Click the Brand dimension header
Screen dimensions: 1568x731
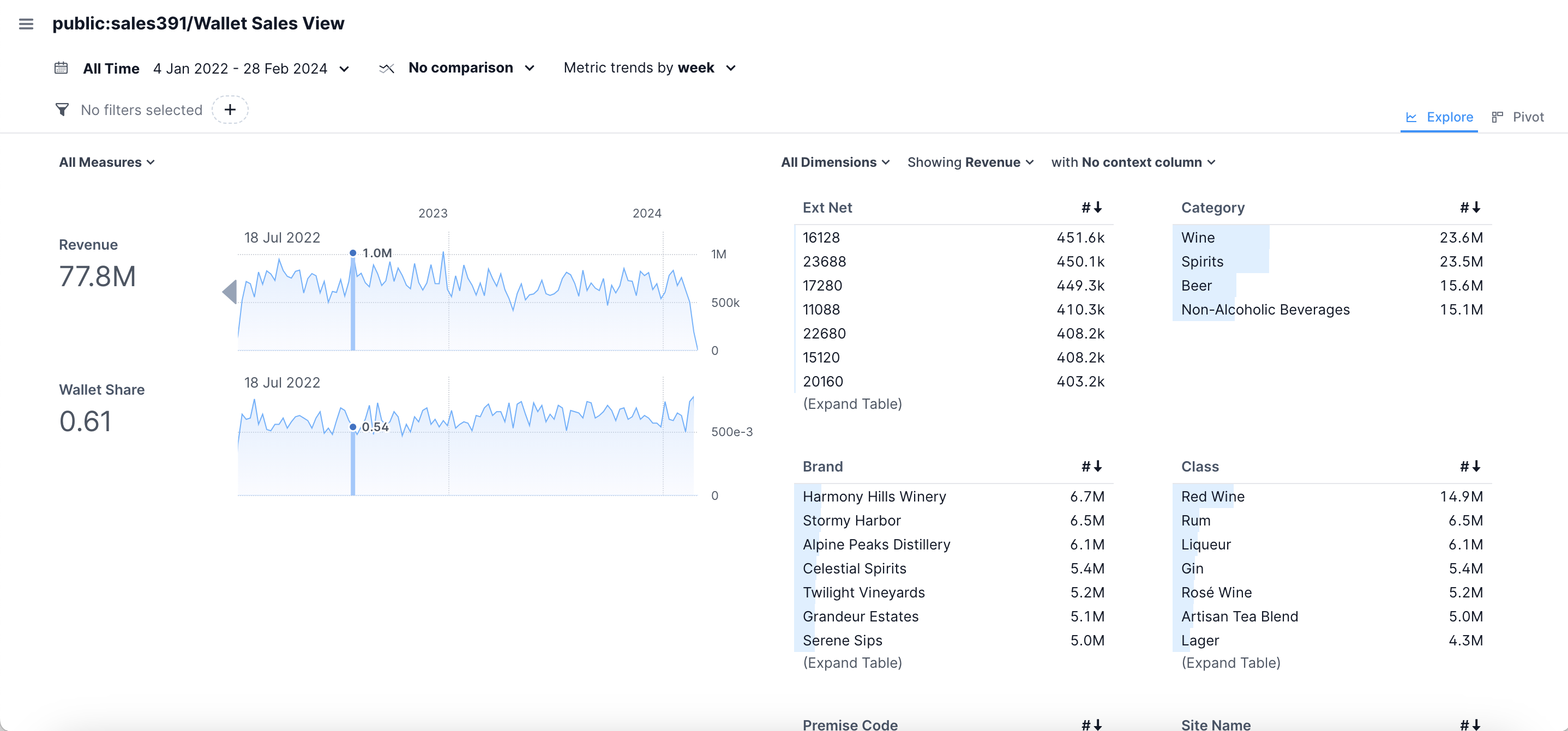click(822, 467)
